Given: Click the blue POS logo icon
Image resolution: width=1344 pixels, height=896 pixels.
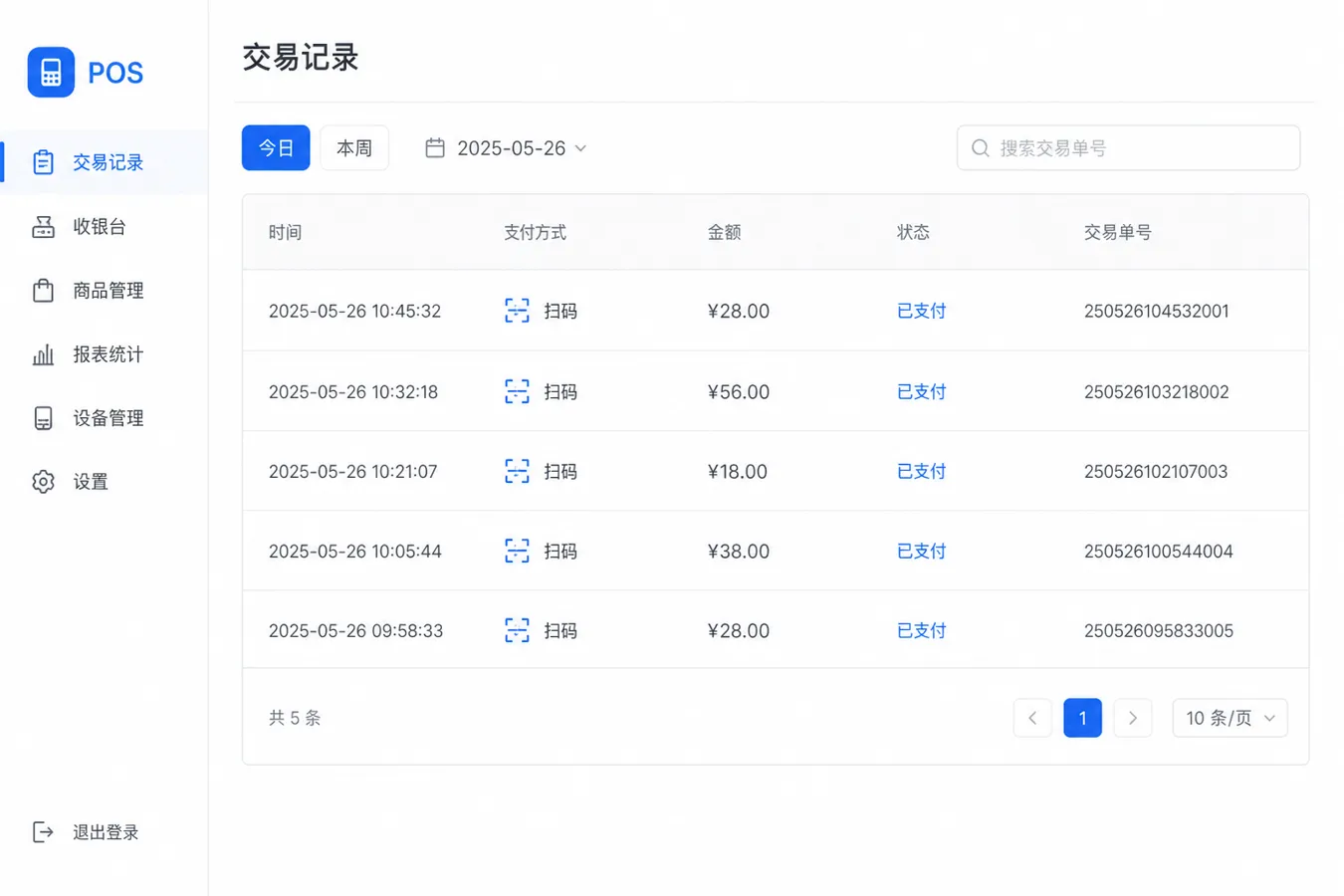Looking at the screenshot, I should pyautogui.click(x=51, y=72).
